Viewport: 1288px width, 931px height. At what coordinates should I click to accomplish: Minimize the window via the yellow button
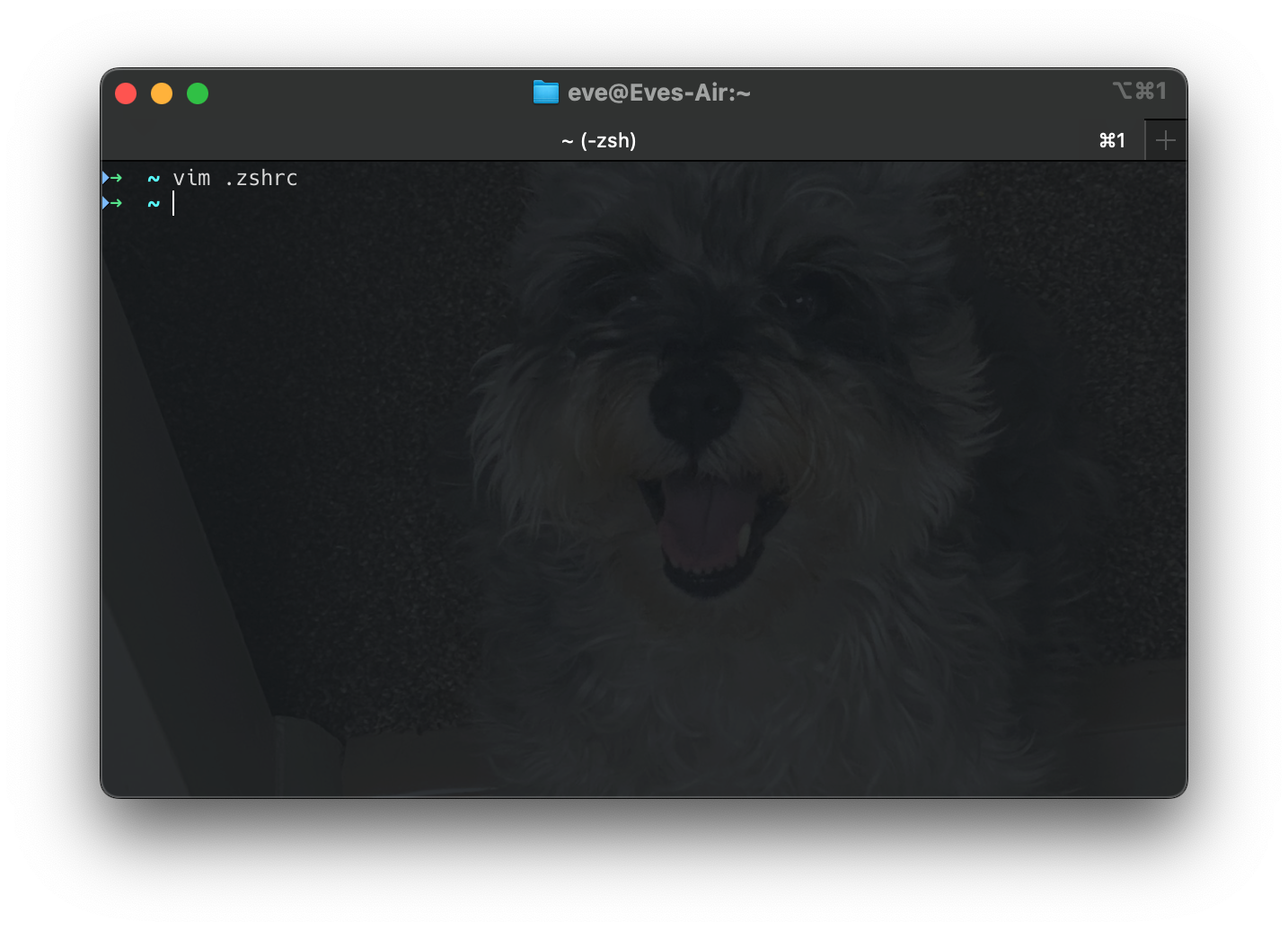(x=162, y=93)
